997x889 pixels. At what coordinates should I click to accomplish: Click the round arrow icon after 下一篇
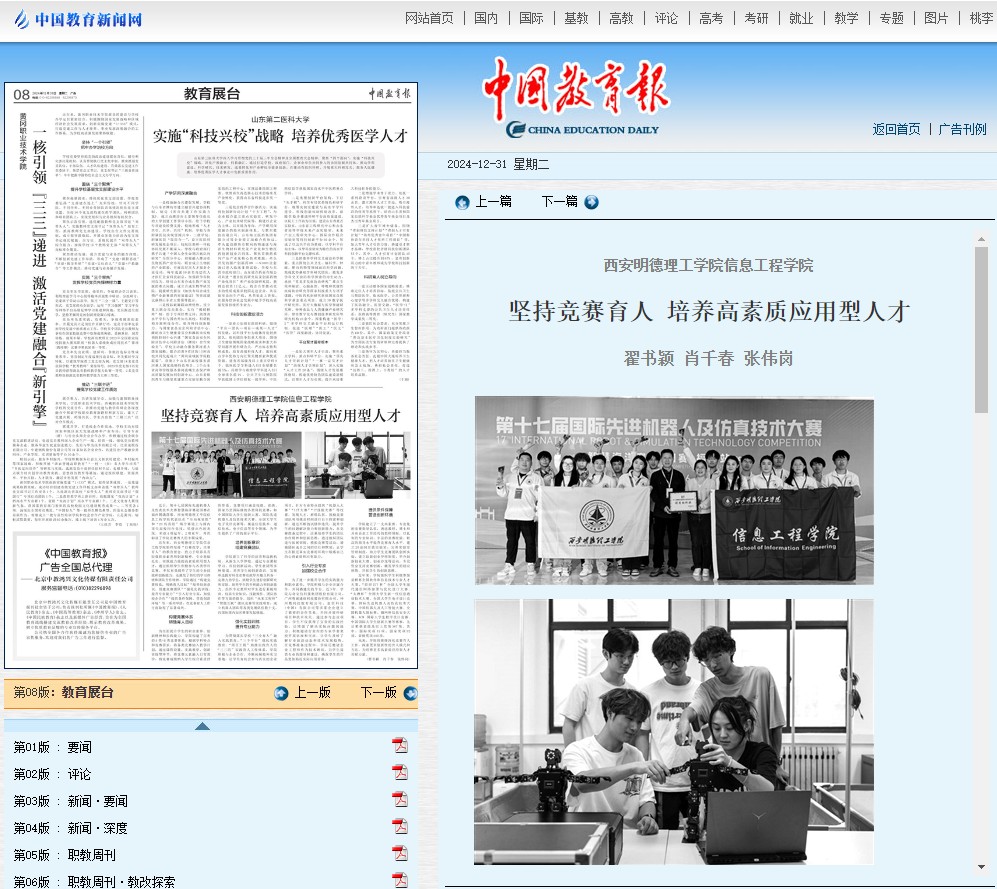tap(591, 202)
